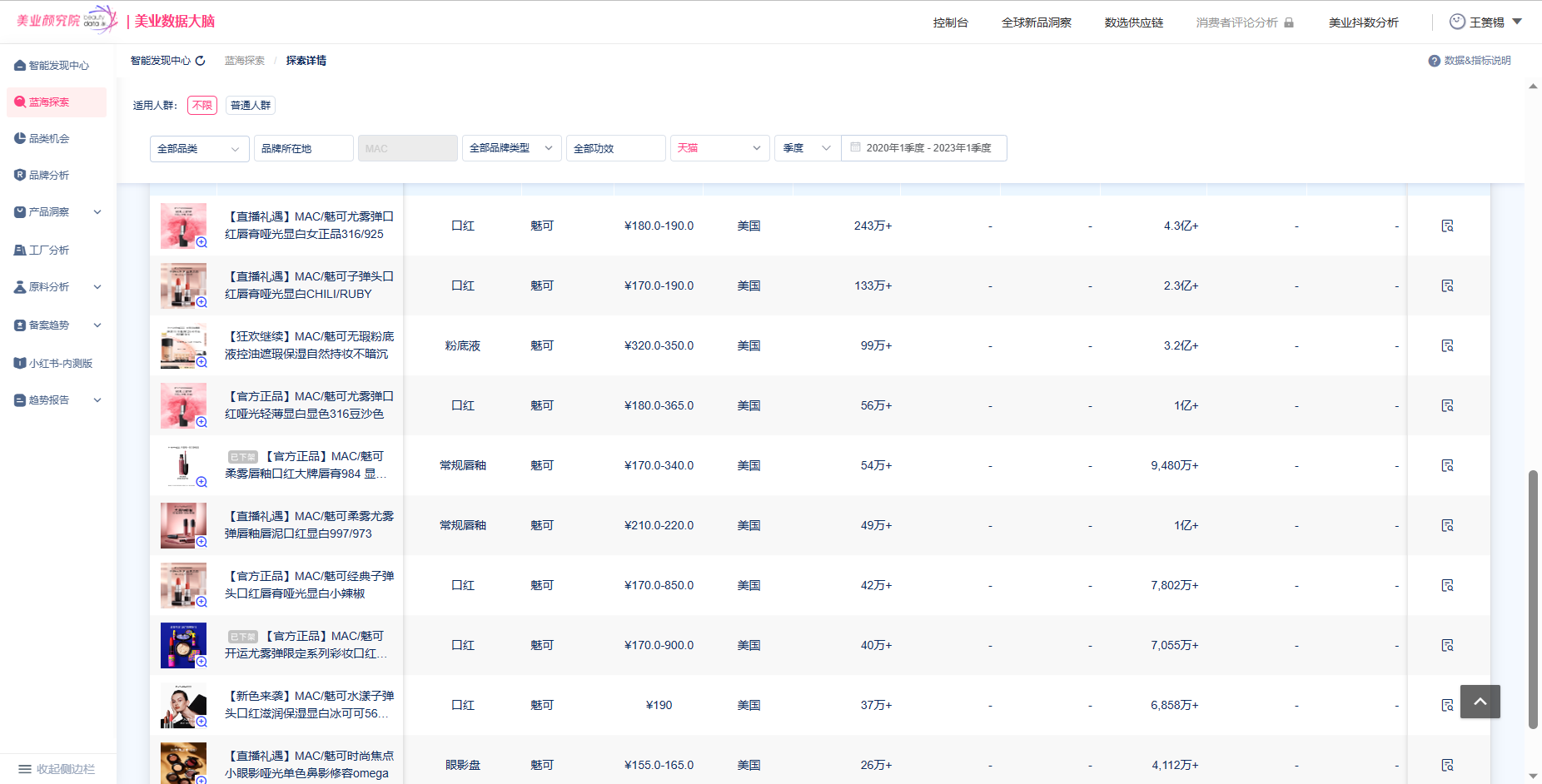Image resolution: width=1542 pixels, height=784 pixels.
Task: Click the user avatar icon next to 王�READ
Action: [x=1457, y=22]
